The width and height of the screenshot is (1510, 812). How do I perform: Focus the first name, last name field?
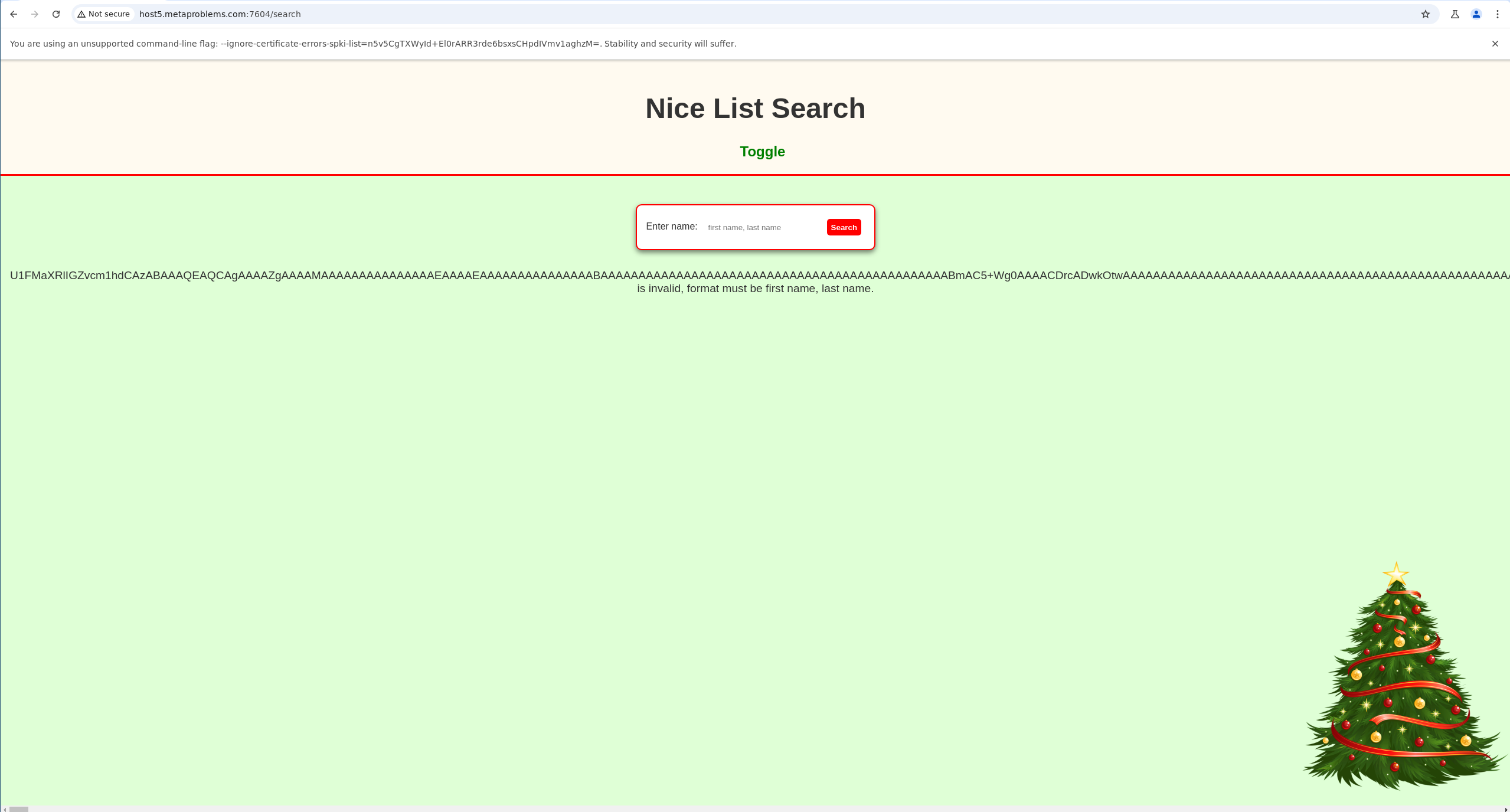762,227
